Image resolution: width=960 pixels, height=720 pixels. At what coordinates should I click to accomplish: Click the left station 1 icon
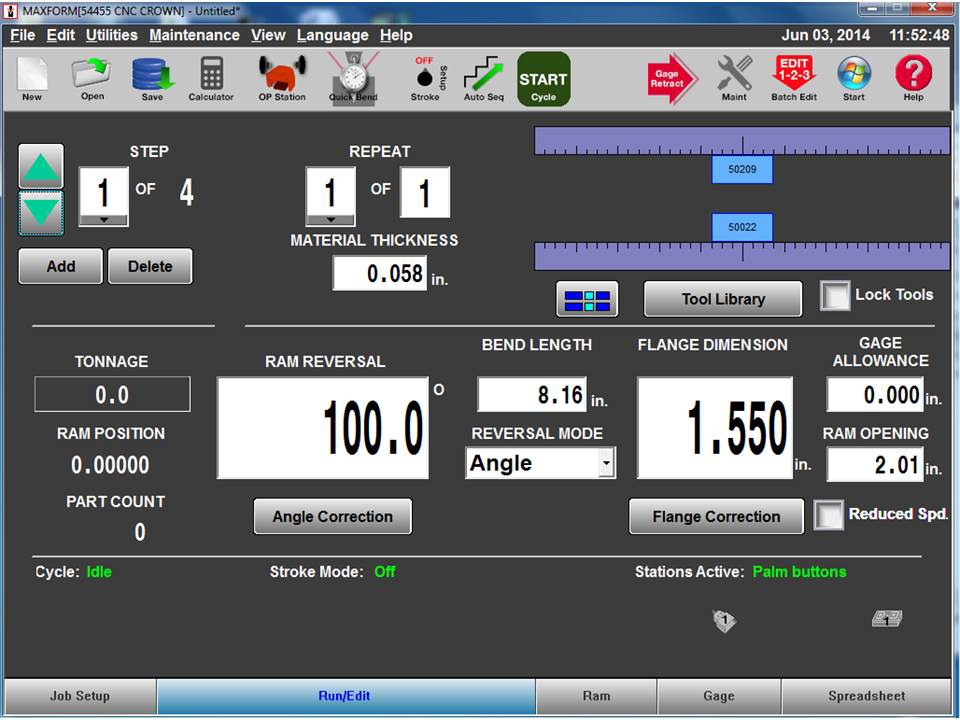point(724,621)
